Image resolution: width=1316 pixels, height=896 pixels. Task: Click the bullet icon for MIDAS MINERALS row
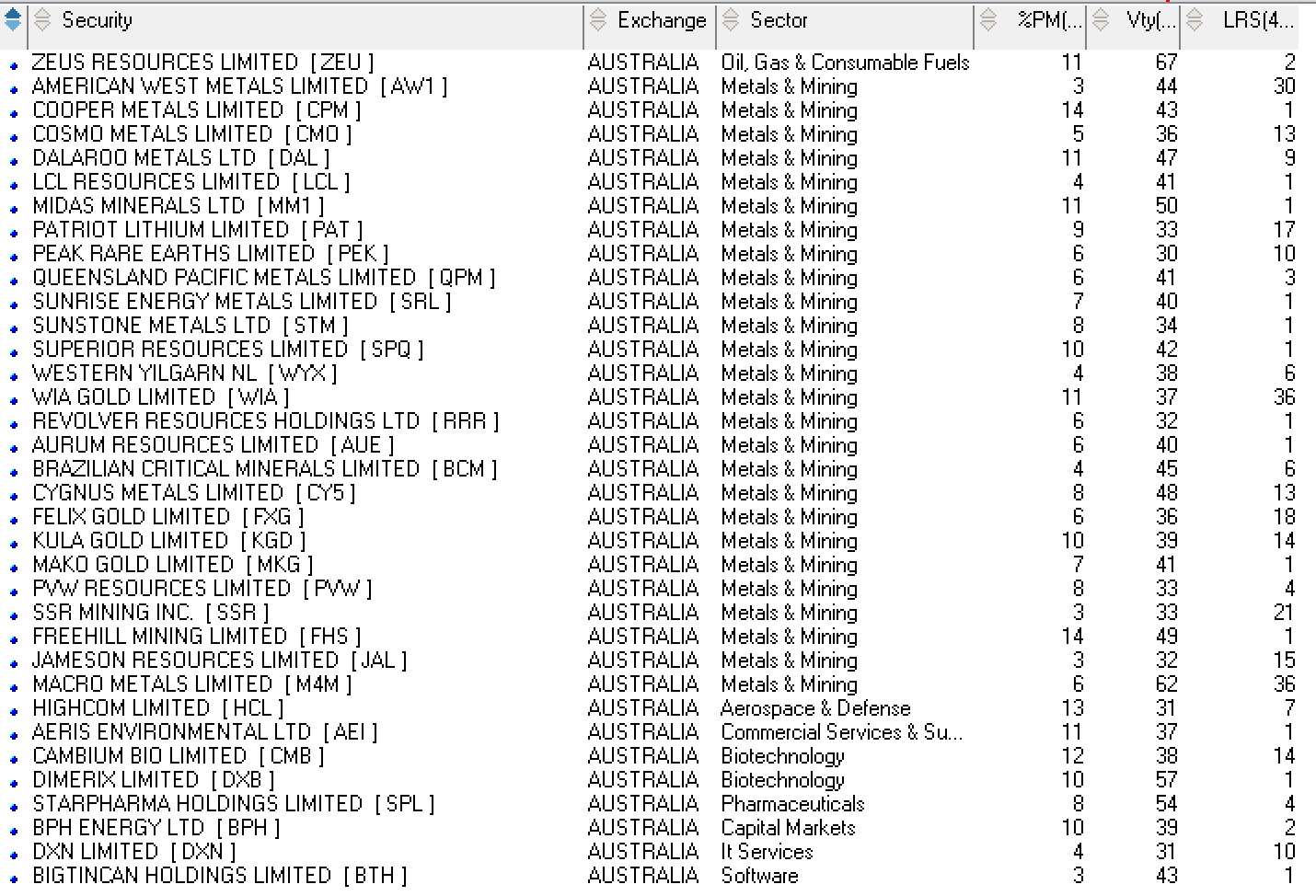click(14, 210)
